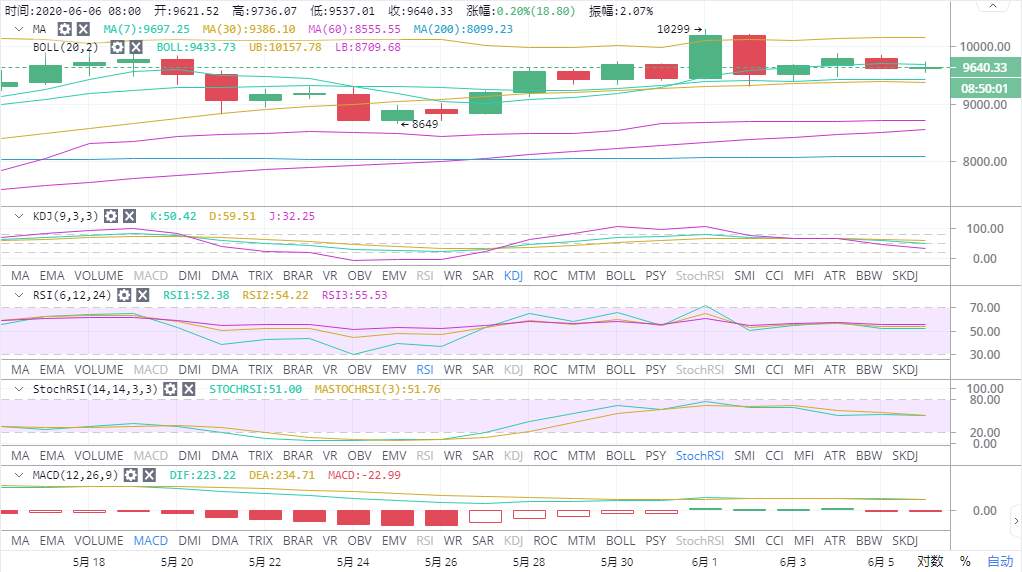Toggle 对数 logarithmic scale
The height and width of the screenshot is (572, 1022).
pos(930,561)
